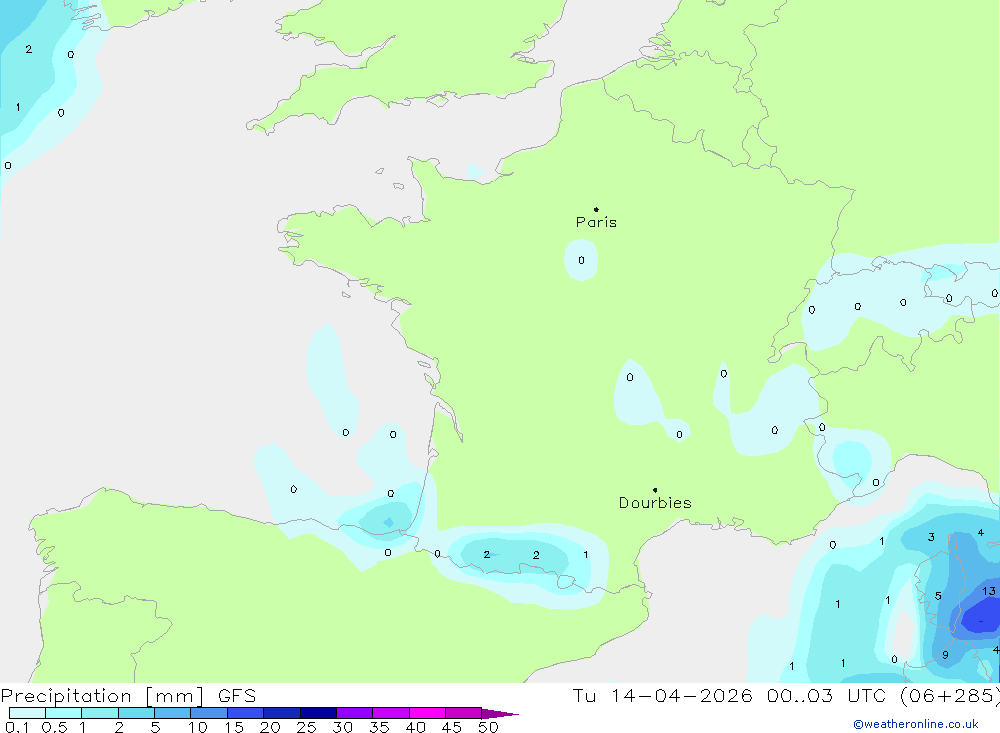The height and width of the screenshot is (733, 1000).
Task: Select the Paris label on the map
Action: [596, 222]
